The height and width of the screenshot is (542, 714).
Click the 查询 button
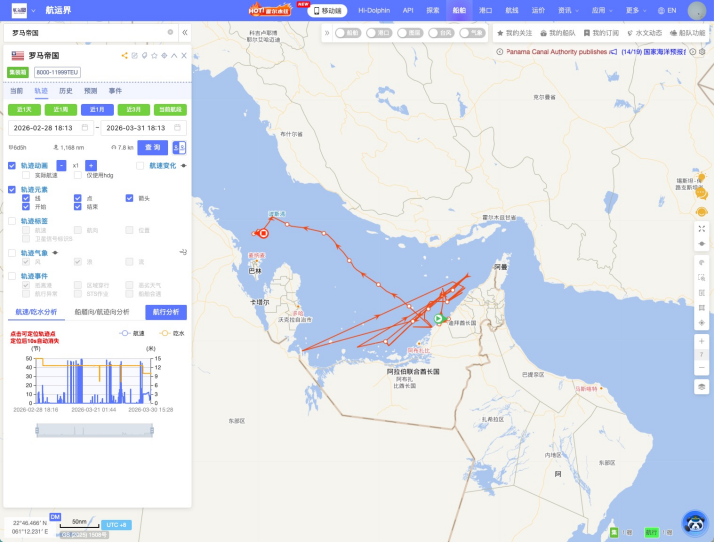pos(153,147)
